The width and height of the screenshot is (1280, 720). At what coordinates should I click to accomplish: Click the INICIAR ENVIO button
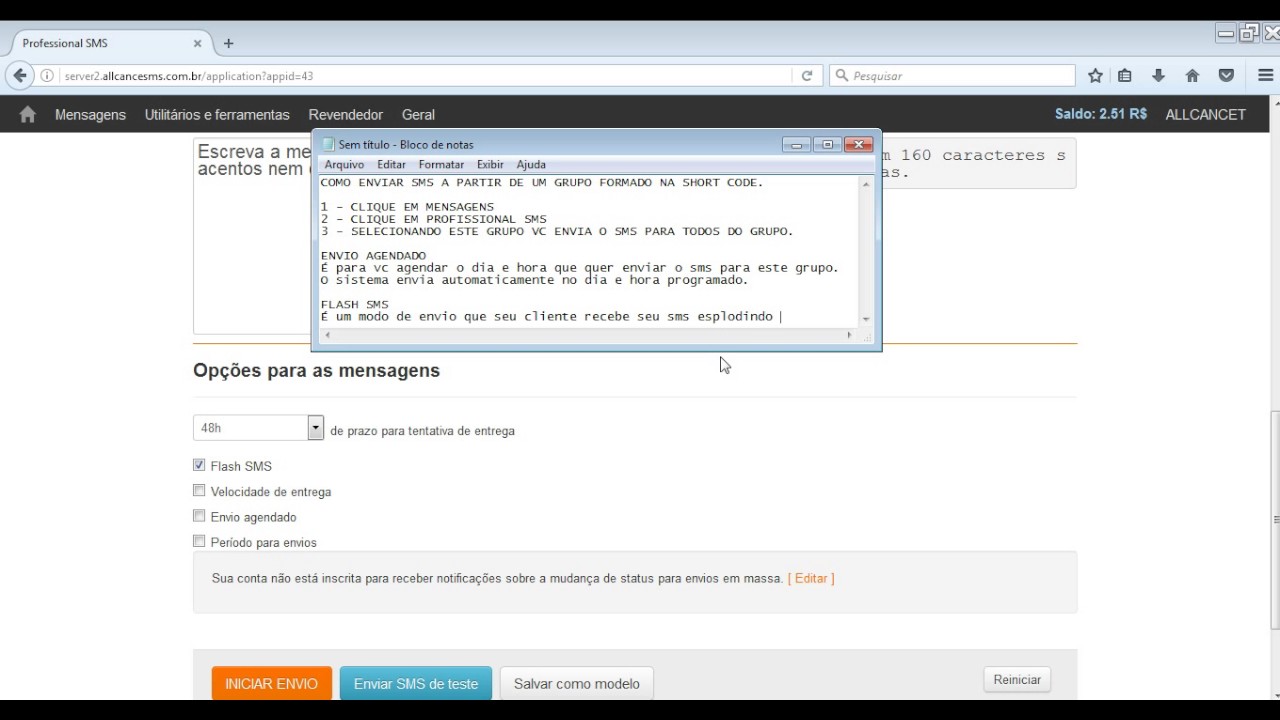(271, 684)
